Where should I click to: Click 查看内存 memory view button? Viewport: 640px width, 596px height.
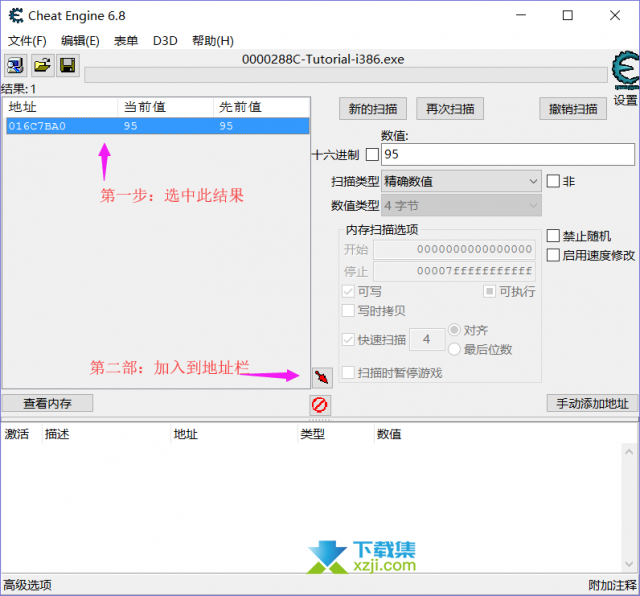[x=47, y=403]
